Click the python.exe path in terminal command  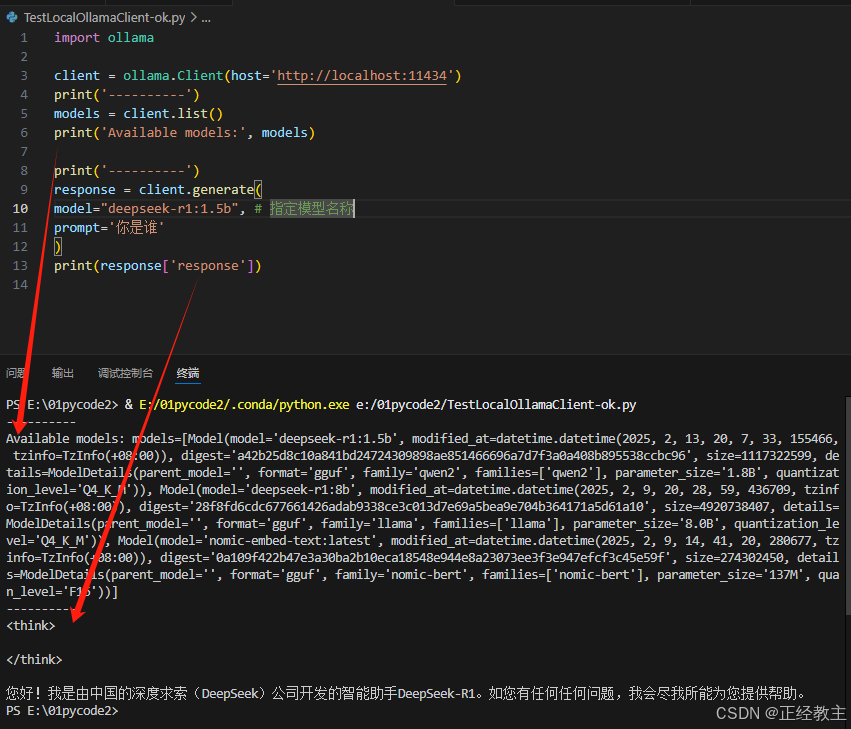pyautogui.click(x=244, y=404)
